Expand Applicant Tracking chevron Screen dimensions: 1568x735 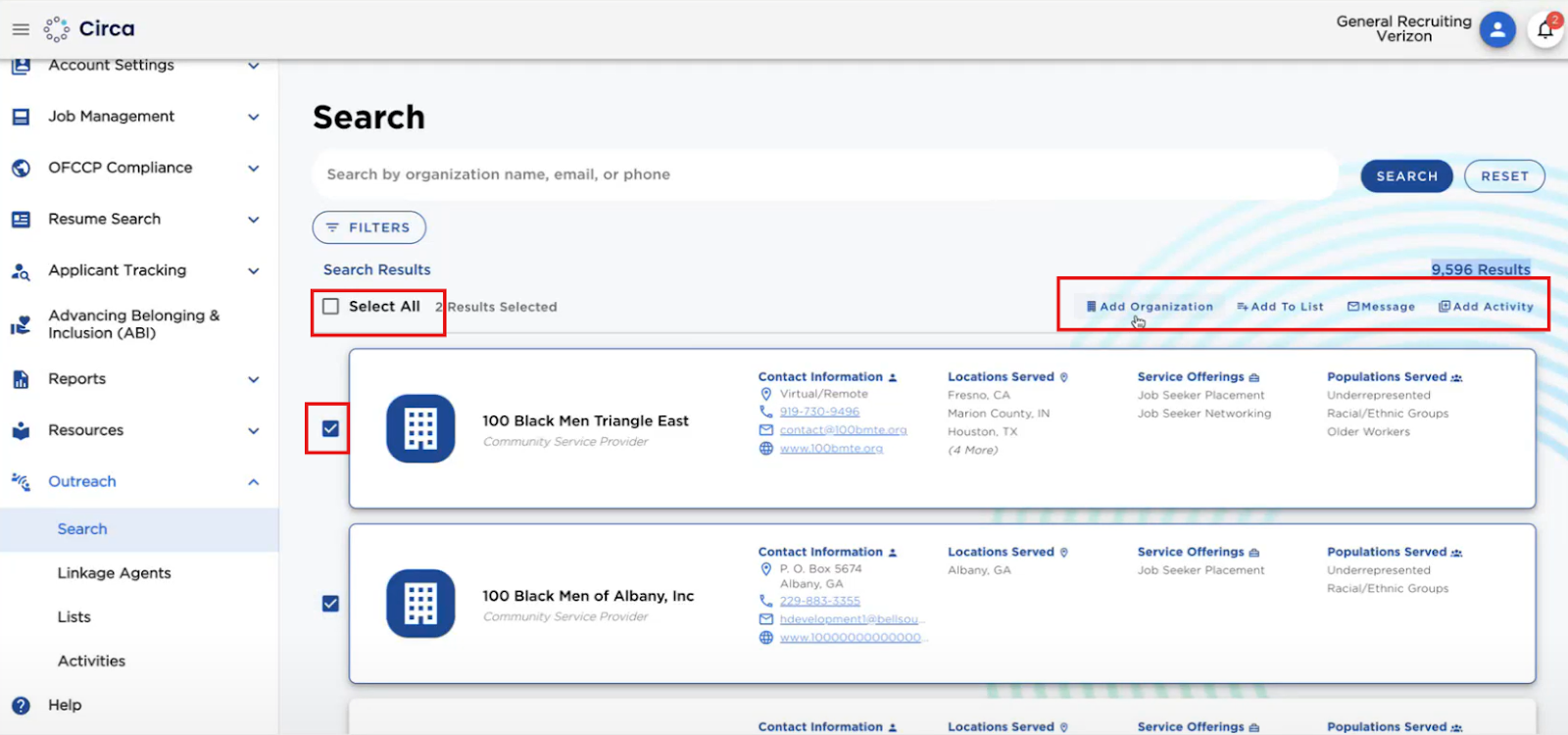click(254, 270)
